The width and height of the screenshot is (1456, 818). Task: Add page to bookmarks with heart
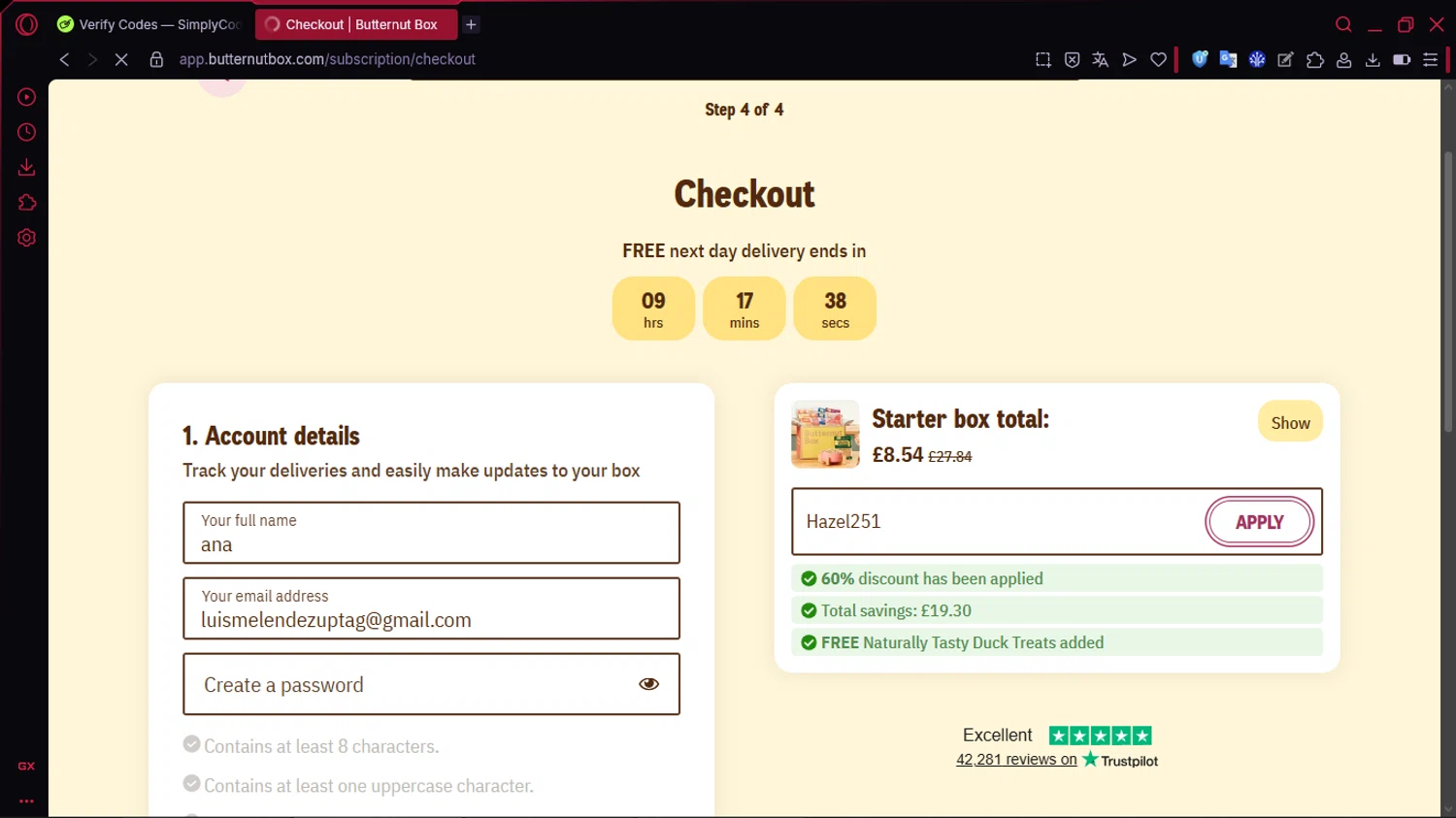(x=1158, y=59)
